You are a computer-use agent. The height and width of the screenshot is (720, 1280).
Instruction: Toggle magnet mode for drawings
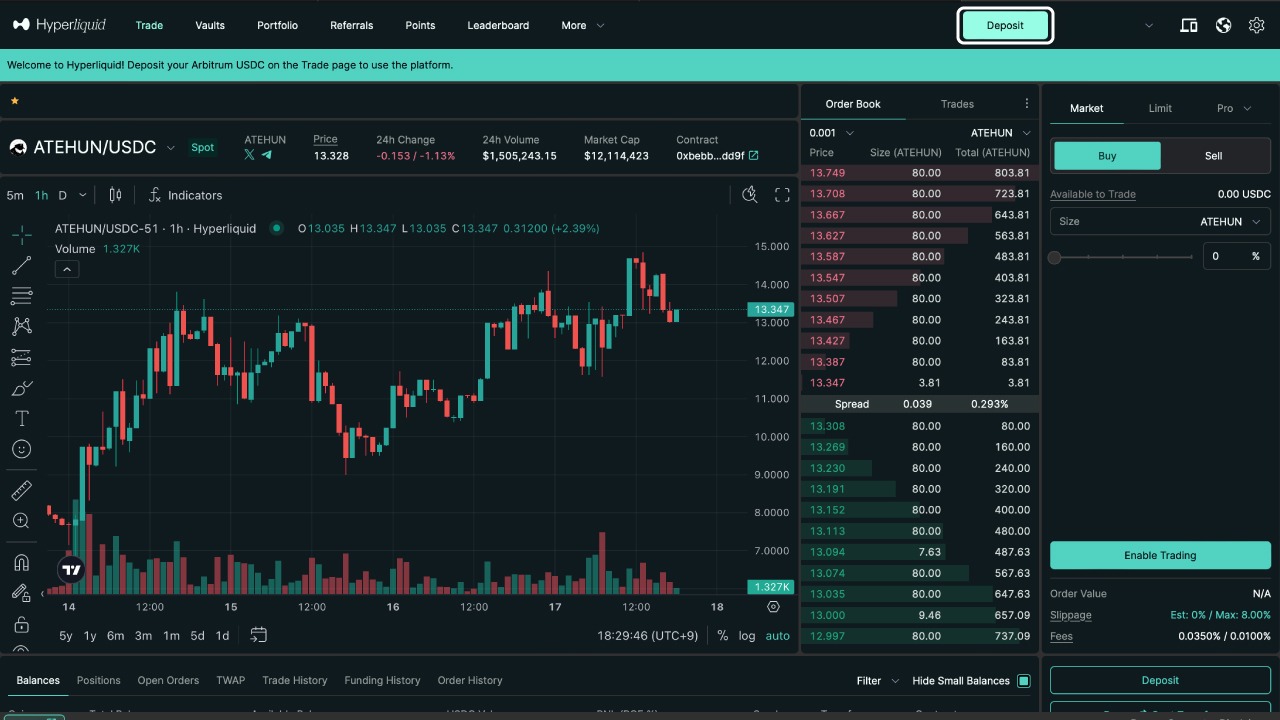[21, 562]
